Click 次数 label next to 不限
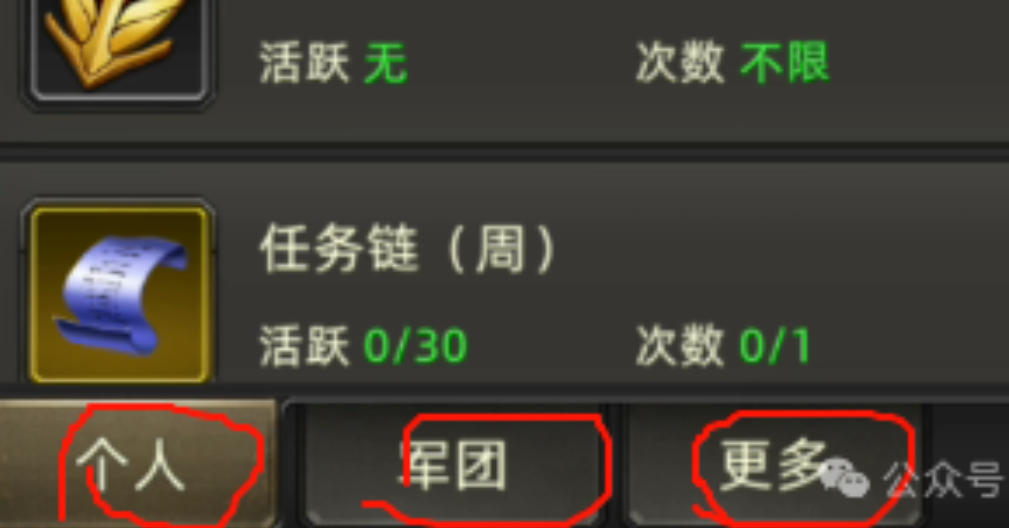1009x528 pixels. point(681,63)
